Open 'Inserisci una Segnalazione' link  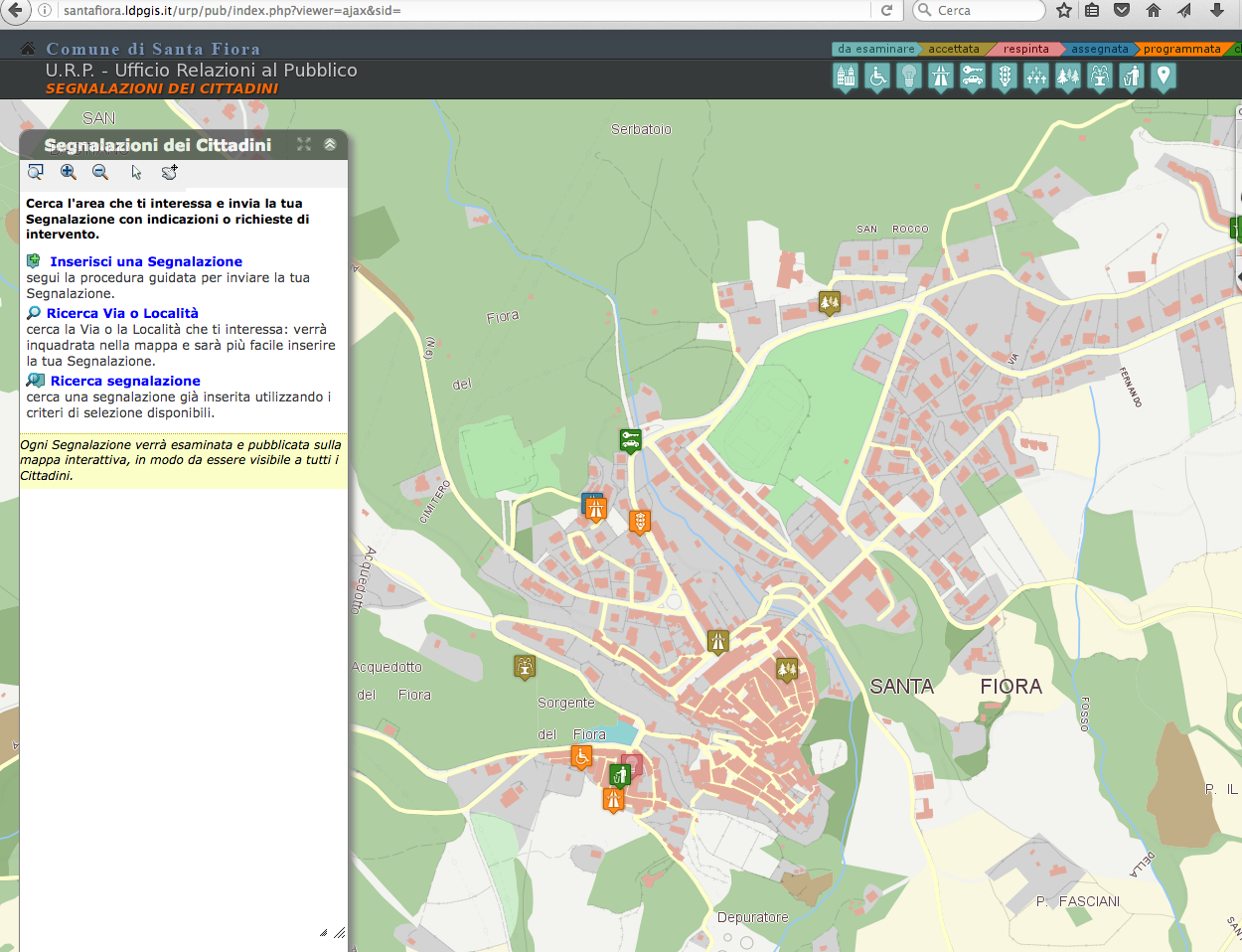pos(146,261)
